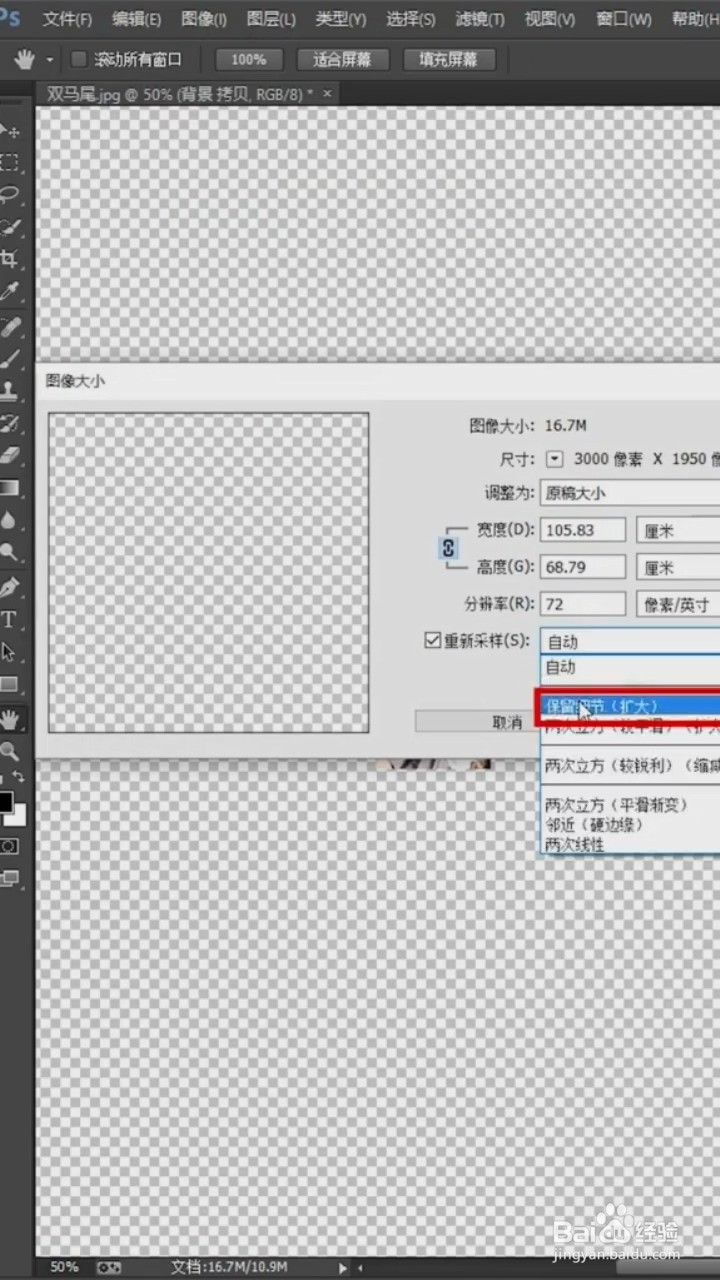Select the Lasso tool
This screenshot has width=720, height=1280.
(9, 195)
